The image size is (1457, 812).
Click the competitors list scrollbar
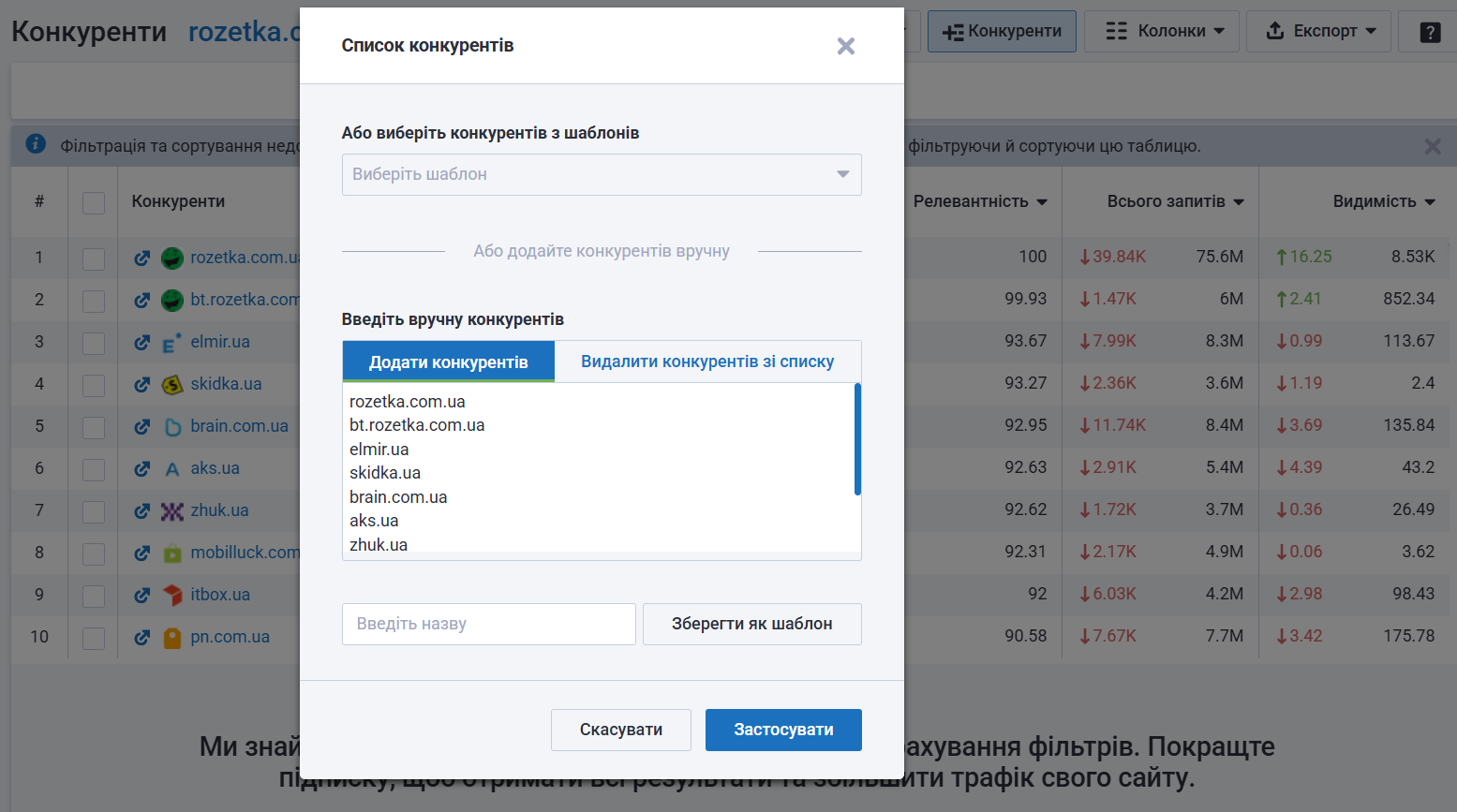pyautogui.click(x=857, y=439)
